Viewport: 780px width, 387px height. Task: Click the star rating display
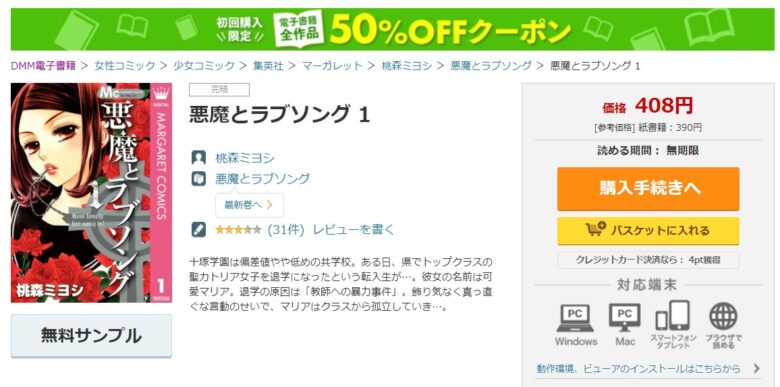(238, 230)
